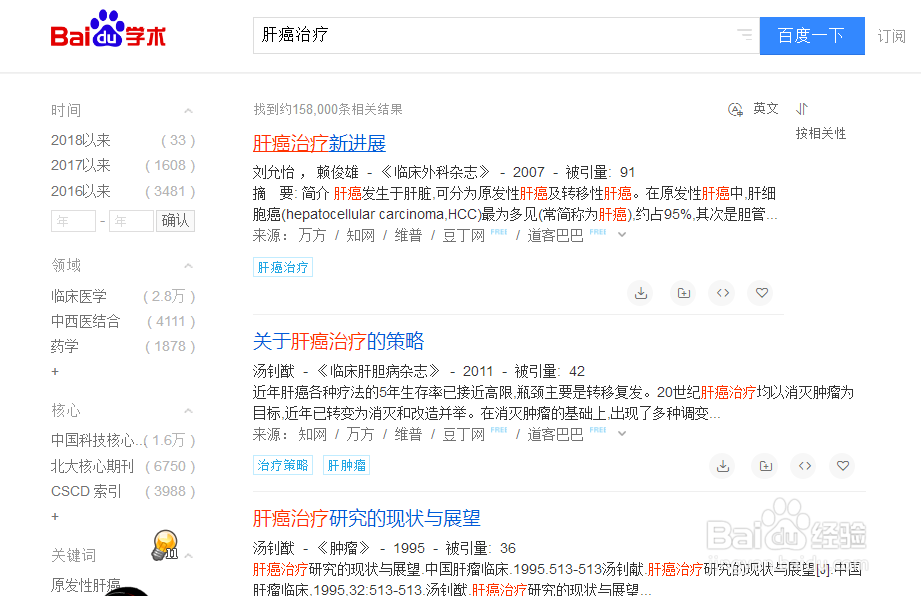The width and height of the screenshot is (921, 596).
Task: Open 万方 source for 肝癌治疗新进展
Action: pyautogui.click(x=312, y=235)
